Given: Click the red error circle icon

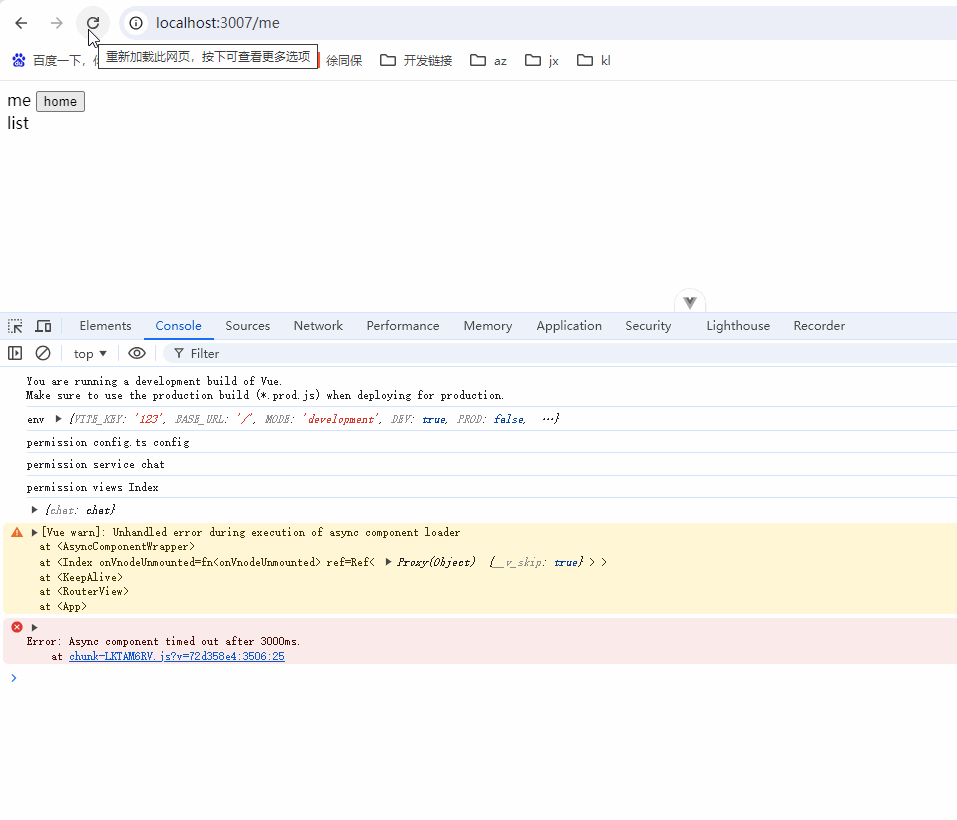Looking at the screenshot, I should (17, 627).
